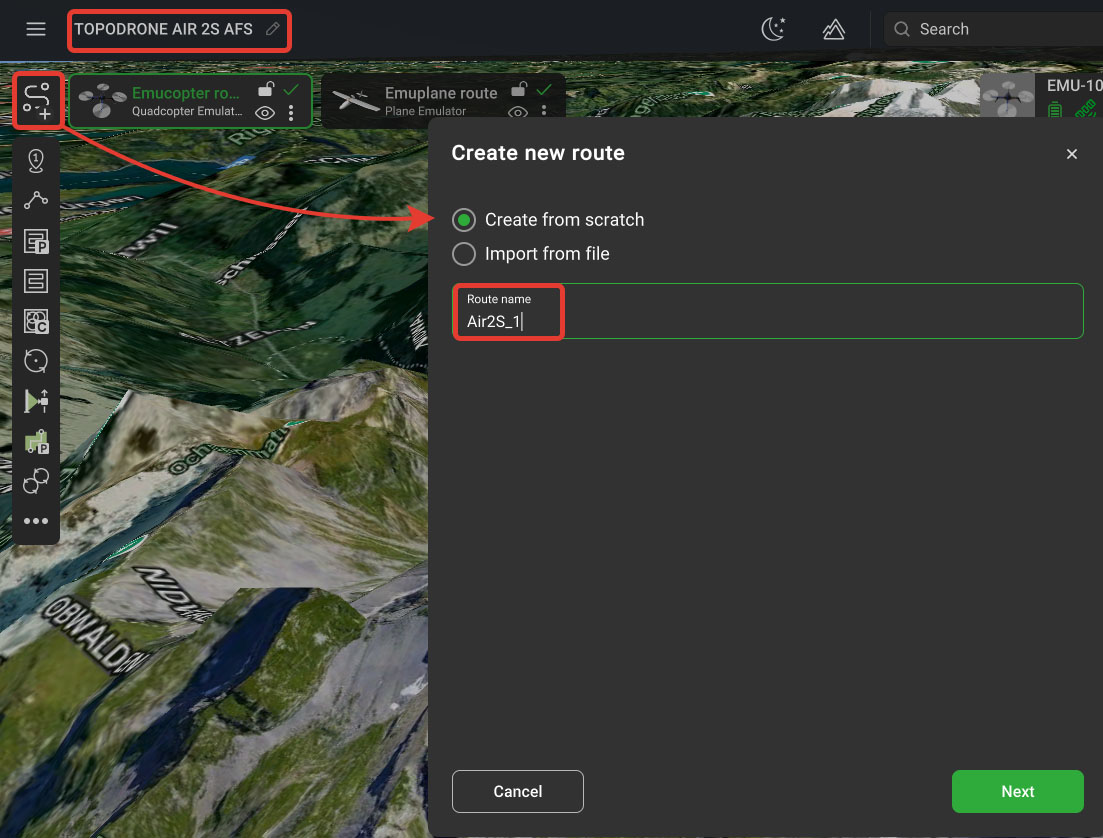The image size is (1103, 838).
Task: Click the TOPODRONE AIR 2S AFS title
Action: click(163, 29)
